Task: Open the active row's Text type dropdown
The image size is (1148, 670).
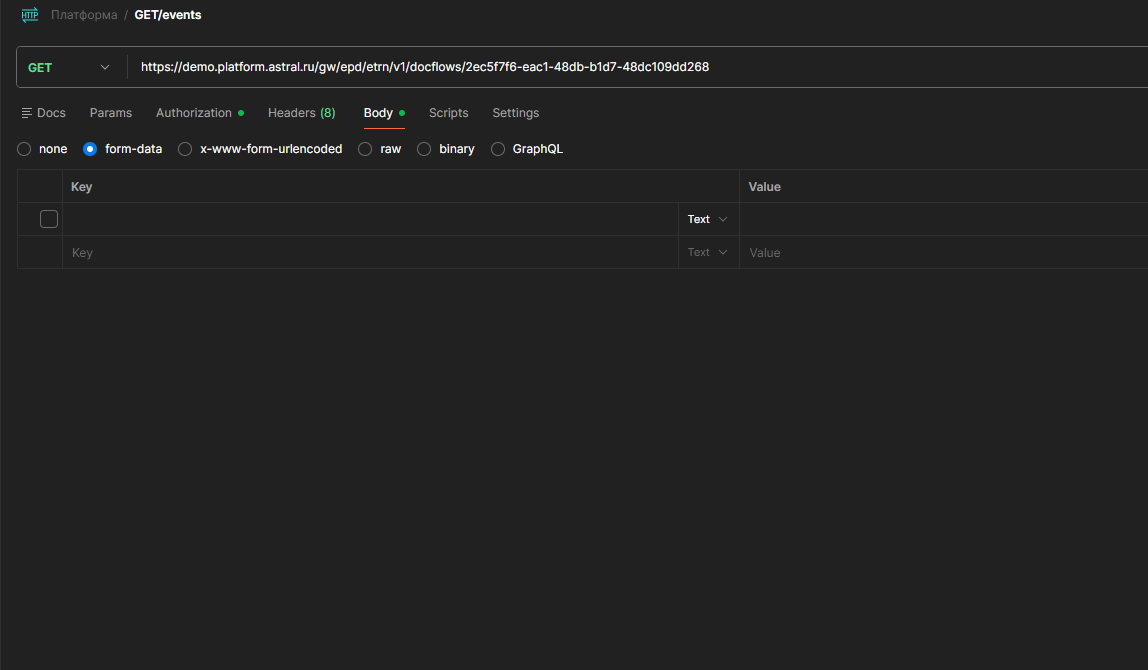Action: [x=707, y=219]
